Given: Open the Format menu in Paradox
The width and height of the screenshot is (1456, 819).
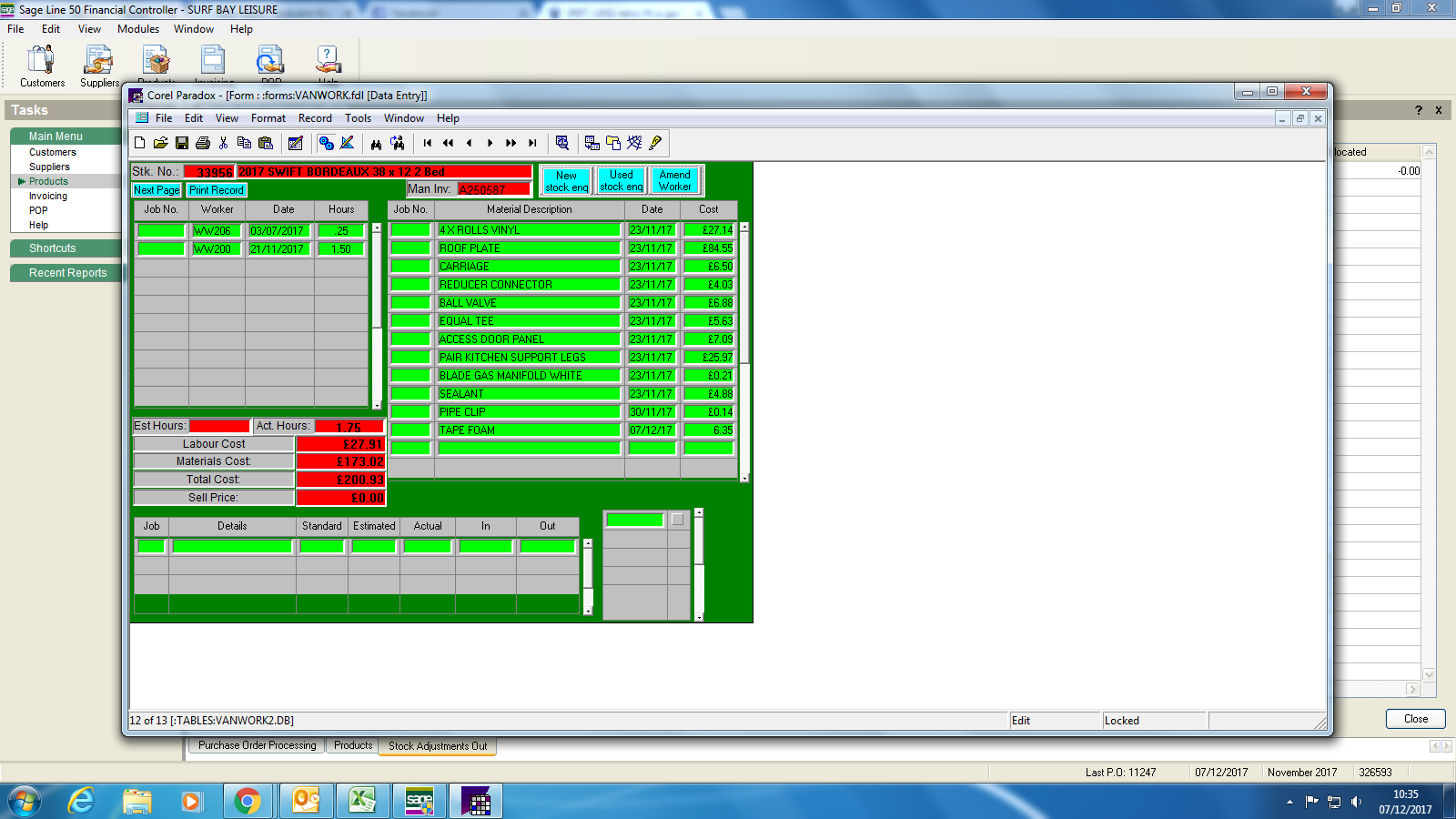Looking at the screenshot, I should tap(268, 118).
